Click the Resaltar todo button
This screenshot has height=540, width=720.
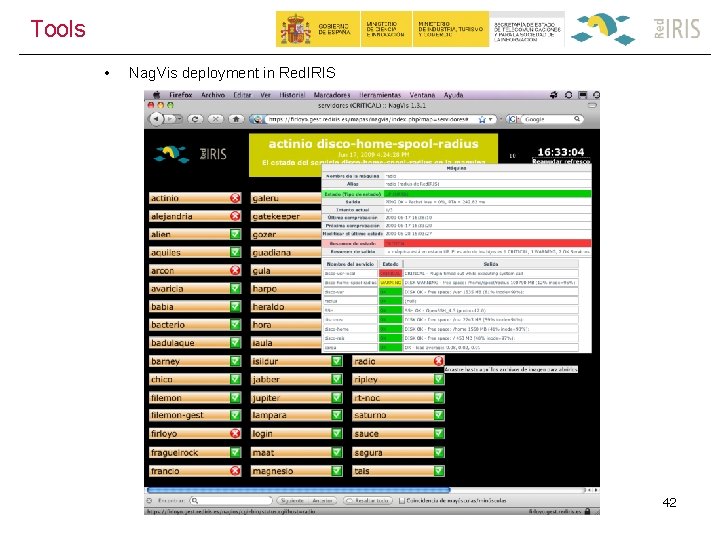tap(368, 501)
